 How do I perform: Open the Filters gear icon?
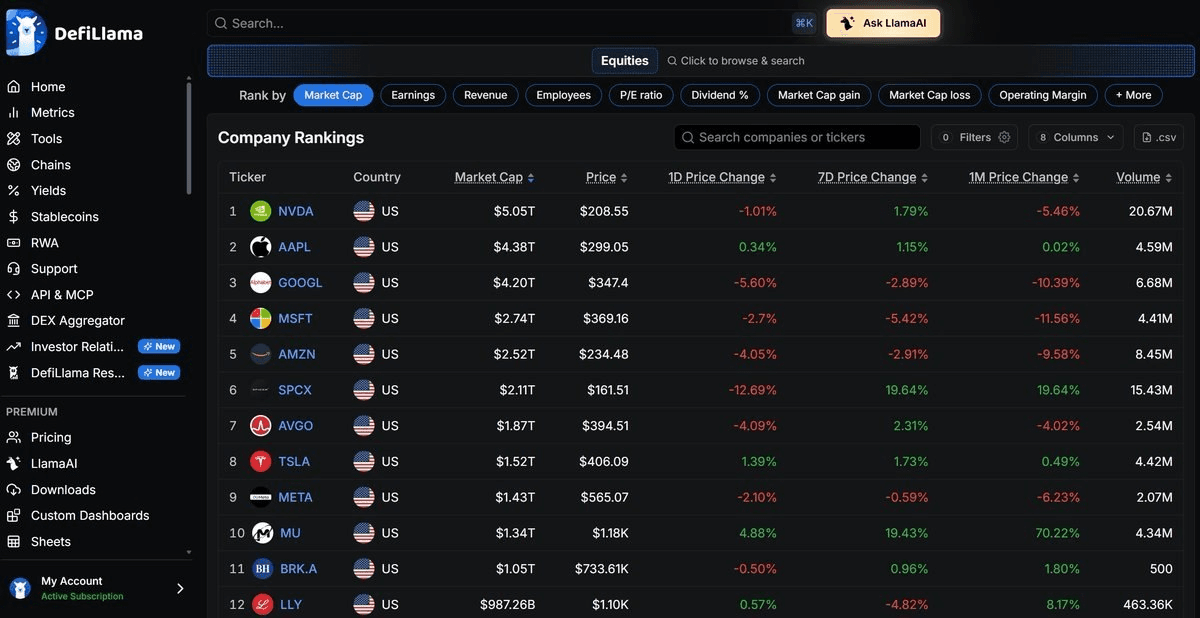[1005, 137]
